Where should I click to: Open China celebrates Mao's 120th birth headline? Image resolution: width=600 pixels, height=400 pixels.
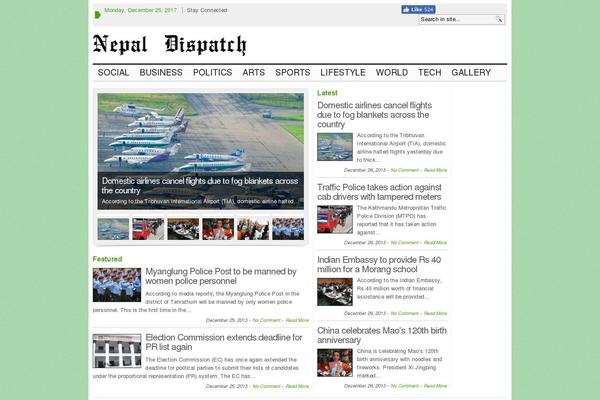[x=382, y=335]
